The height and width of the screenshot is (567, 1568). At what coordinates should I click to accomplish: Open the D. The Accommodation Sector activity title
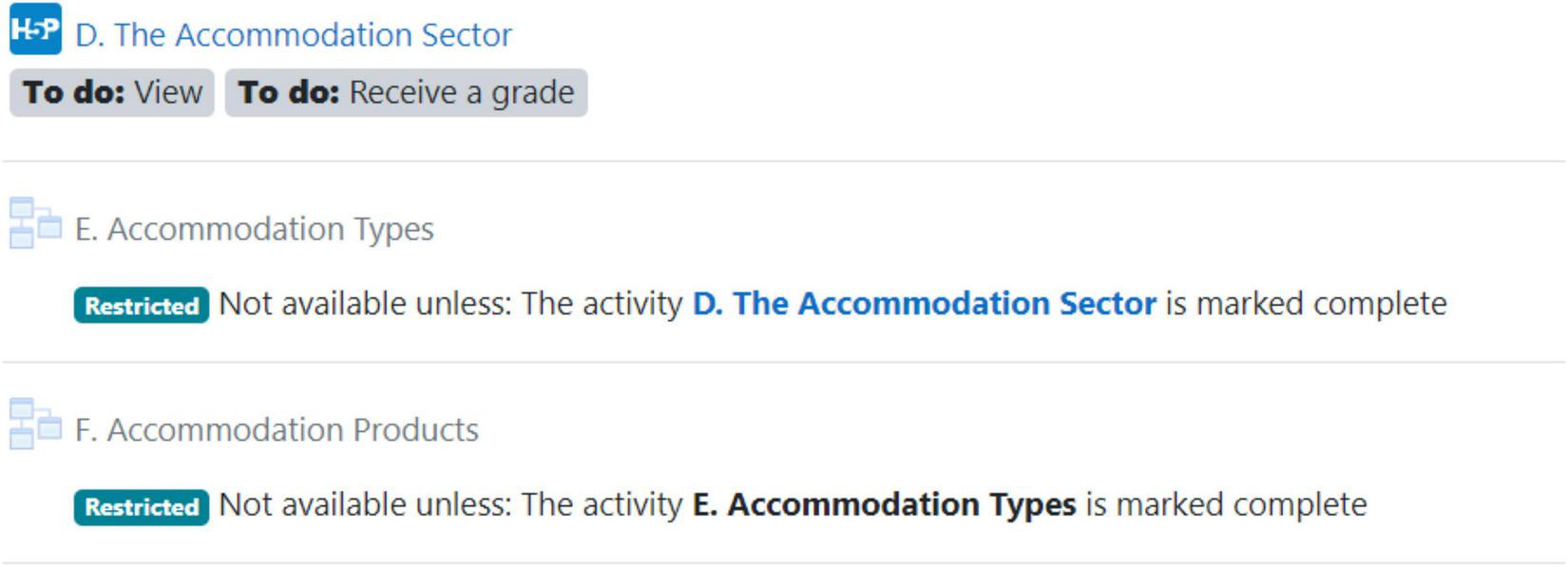pos(293,35)
